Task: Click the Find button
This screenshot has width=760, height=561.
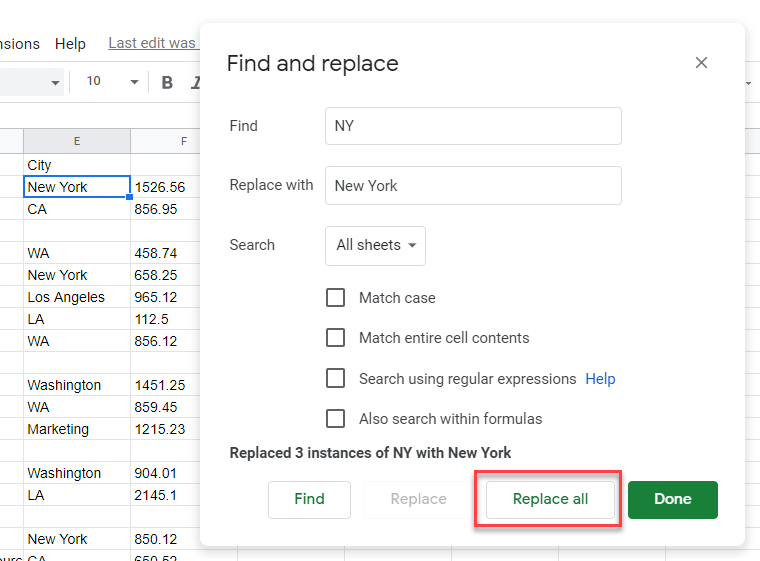Action: (x=309, y=500)
